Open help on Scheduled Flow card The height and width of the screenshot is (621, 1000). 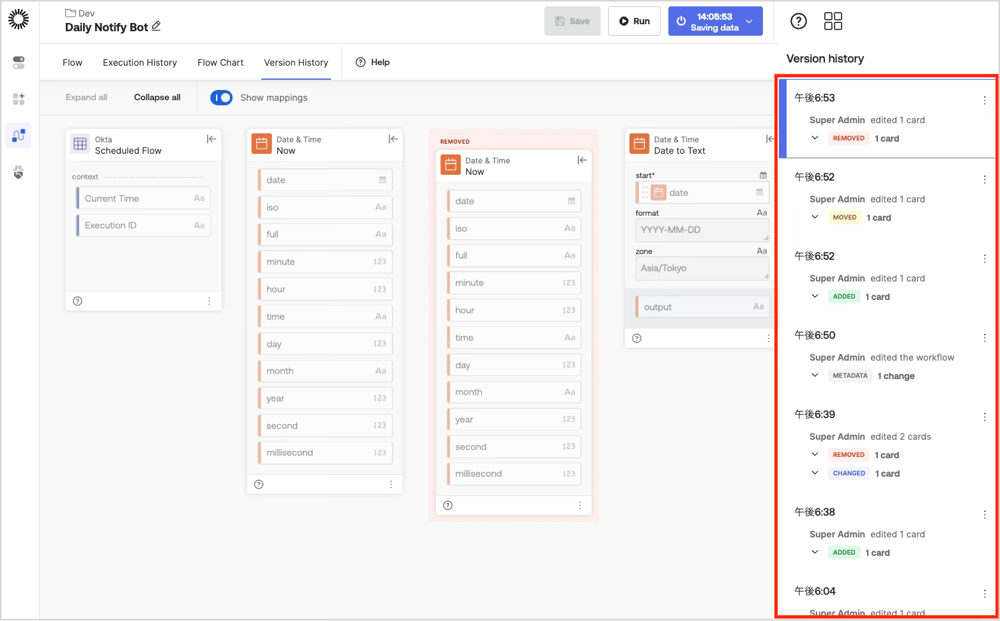[x=77, y=301]
